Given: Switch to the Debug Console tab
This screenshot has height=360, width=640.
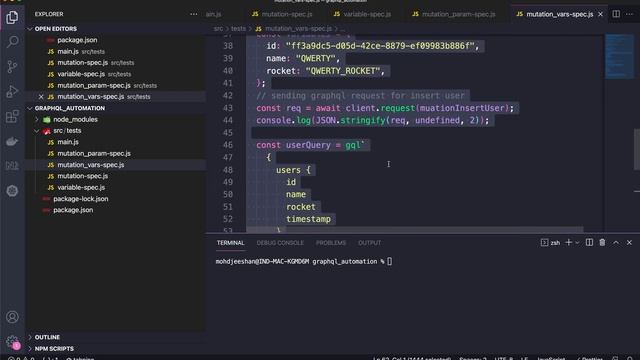Looking at the screenshot, I should coord(280,242).
